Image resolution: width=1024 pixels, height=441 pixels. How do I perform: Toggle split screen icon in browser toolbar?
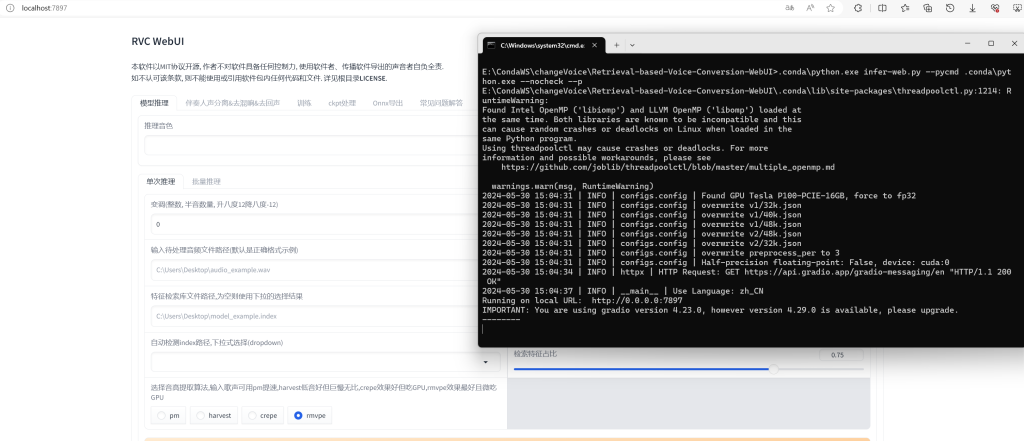click(x=882, y=8)
